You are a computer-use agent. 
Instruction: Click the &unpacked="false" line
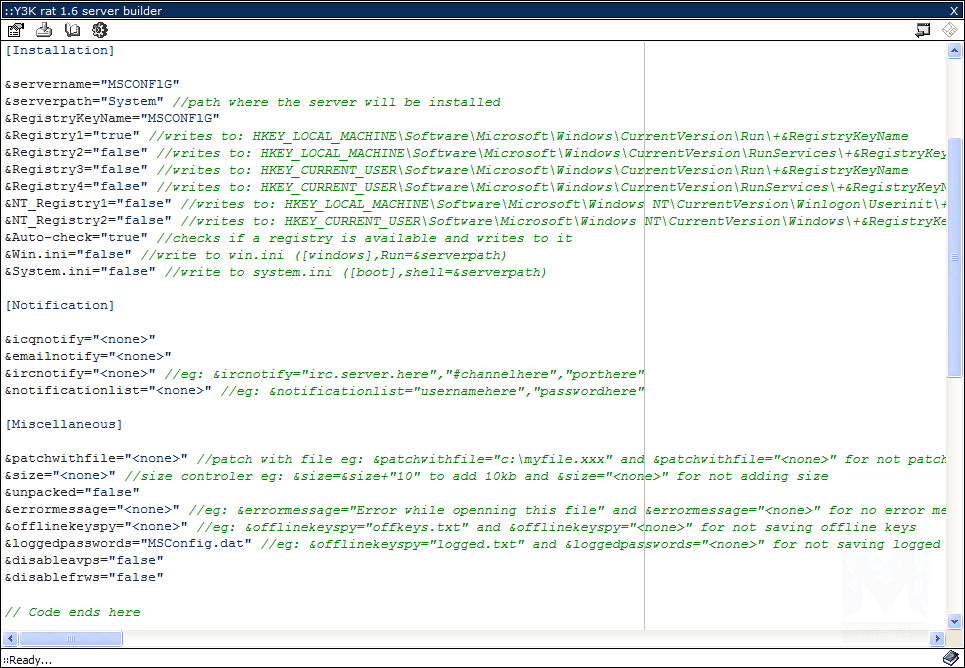pyautogui.click(x=70, y=492)
